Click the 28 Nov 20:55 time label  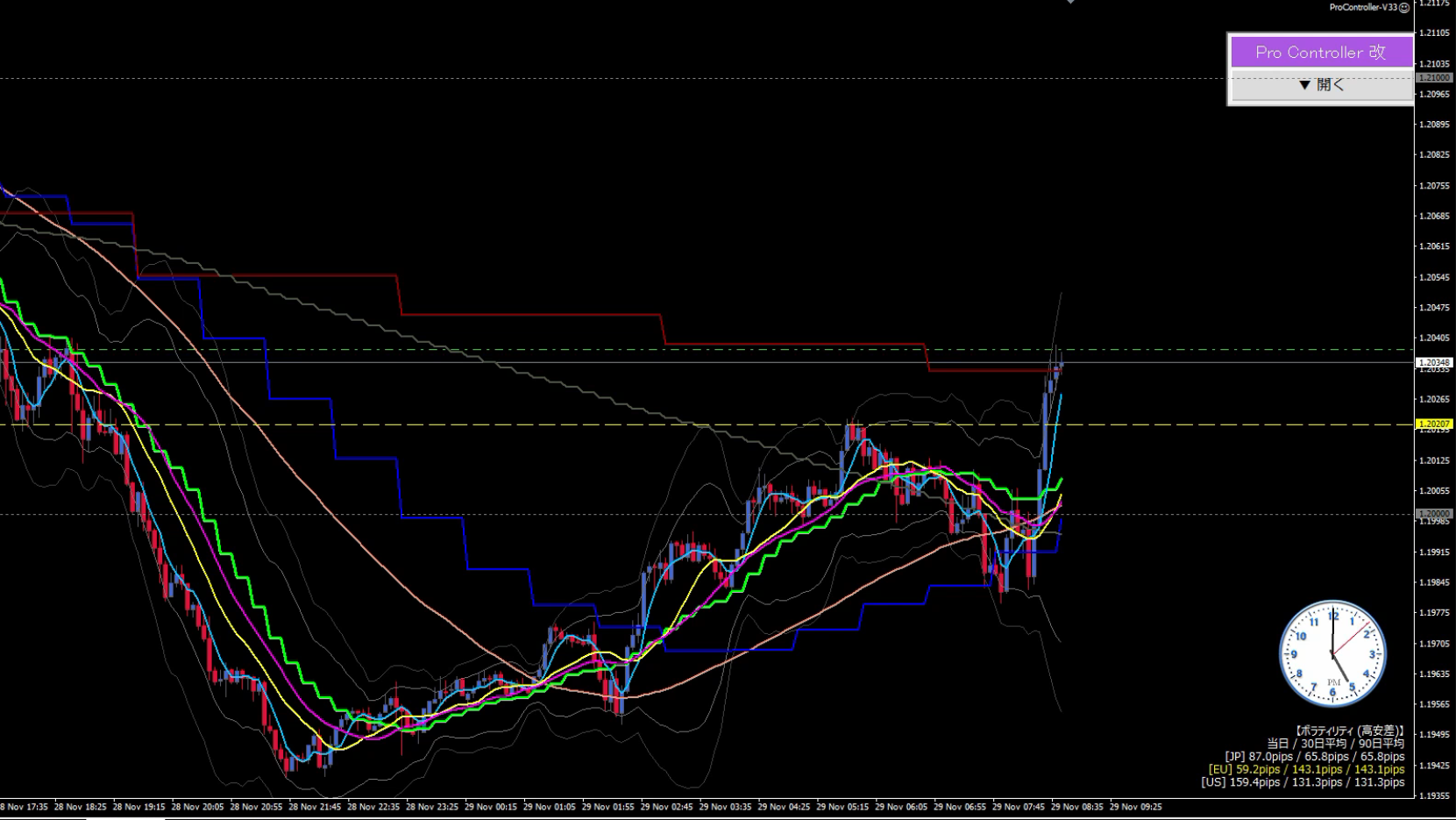(x=256, y=807)
